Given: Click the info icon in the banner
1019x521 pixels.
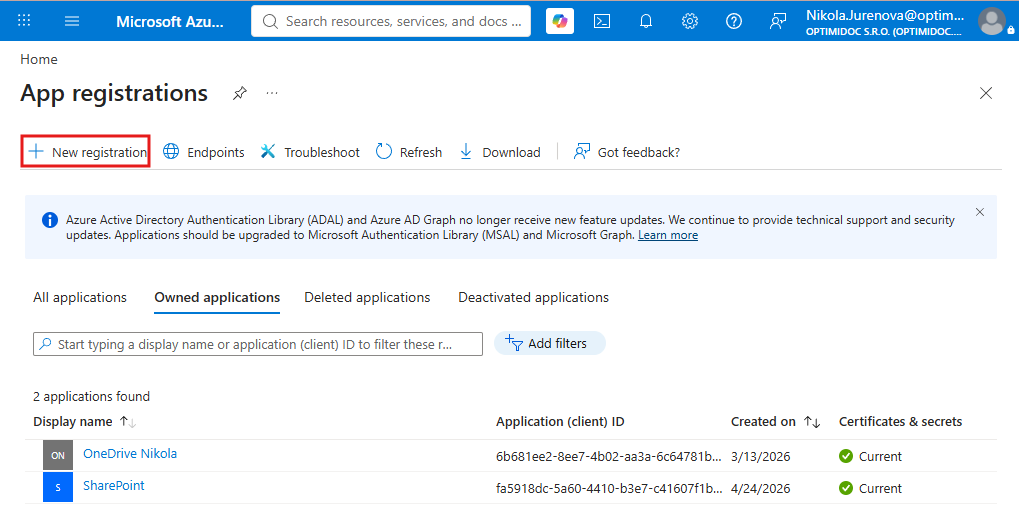Looking at the screenshot, I should [50, 220].
